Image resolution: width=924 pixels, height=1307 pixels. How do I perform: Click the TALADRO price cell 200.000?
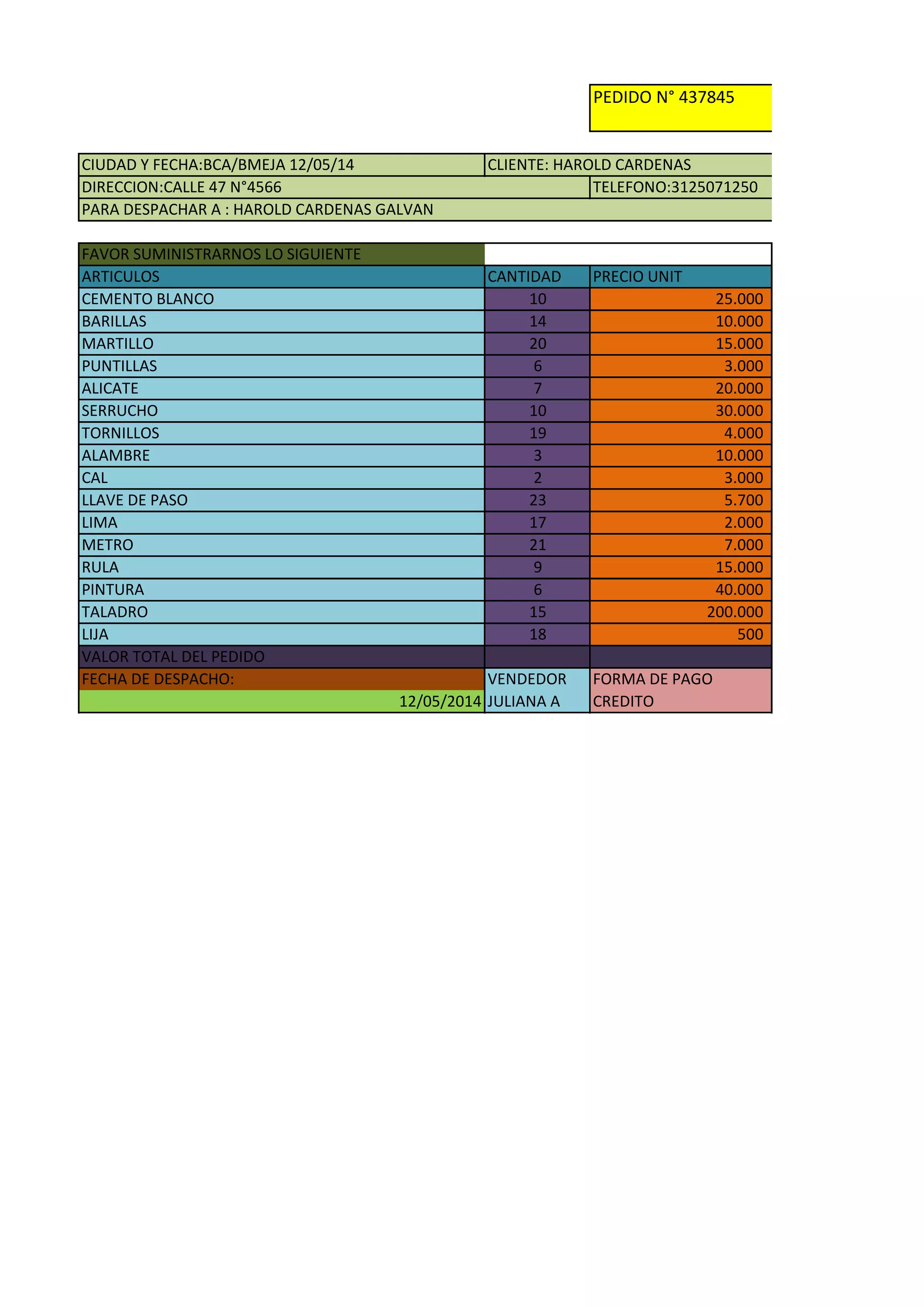(680, 612)
